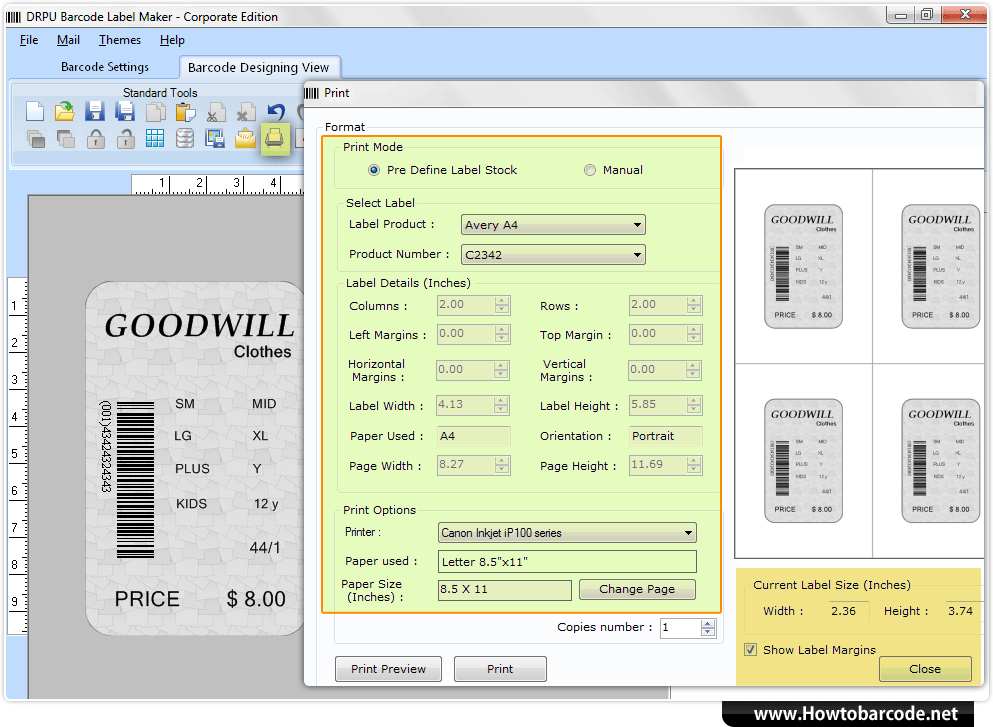Expand the Product Number C2342 dropdown
Image resolution: width=993 pixels, height=727 pixels.
tap(638, 254)
